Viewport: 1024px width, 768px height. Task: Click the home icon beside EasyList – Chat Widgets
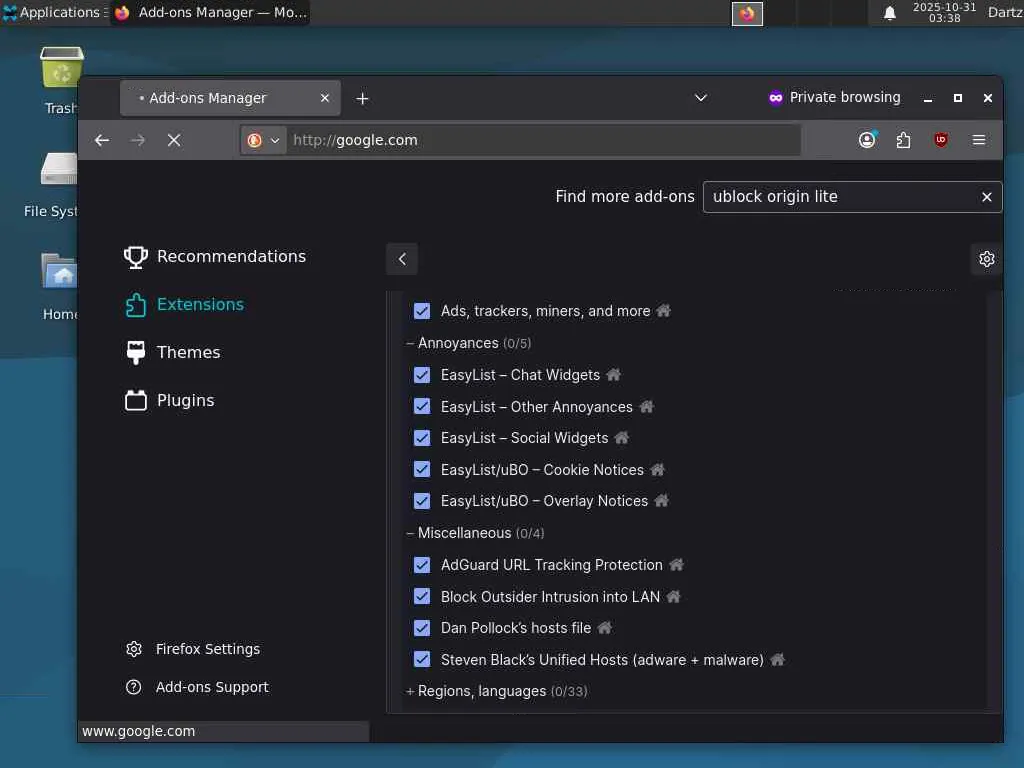[613, 375]
